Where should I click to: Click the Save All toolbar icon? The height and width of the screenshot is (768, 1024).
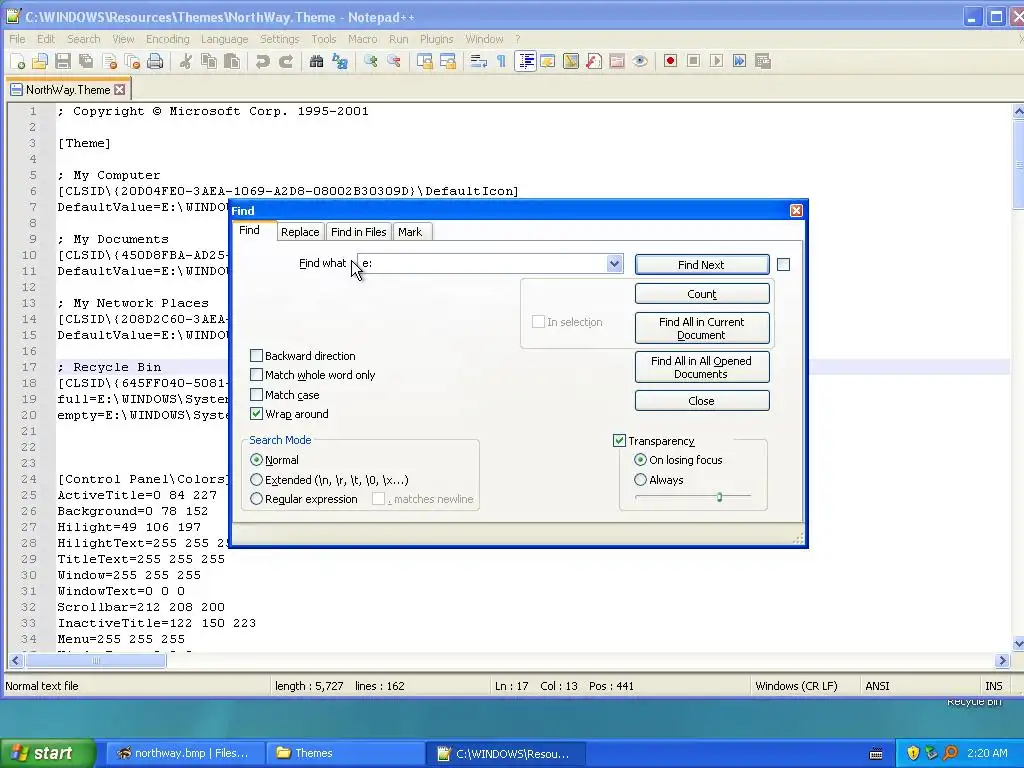click(86, 61)
